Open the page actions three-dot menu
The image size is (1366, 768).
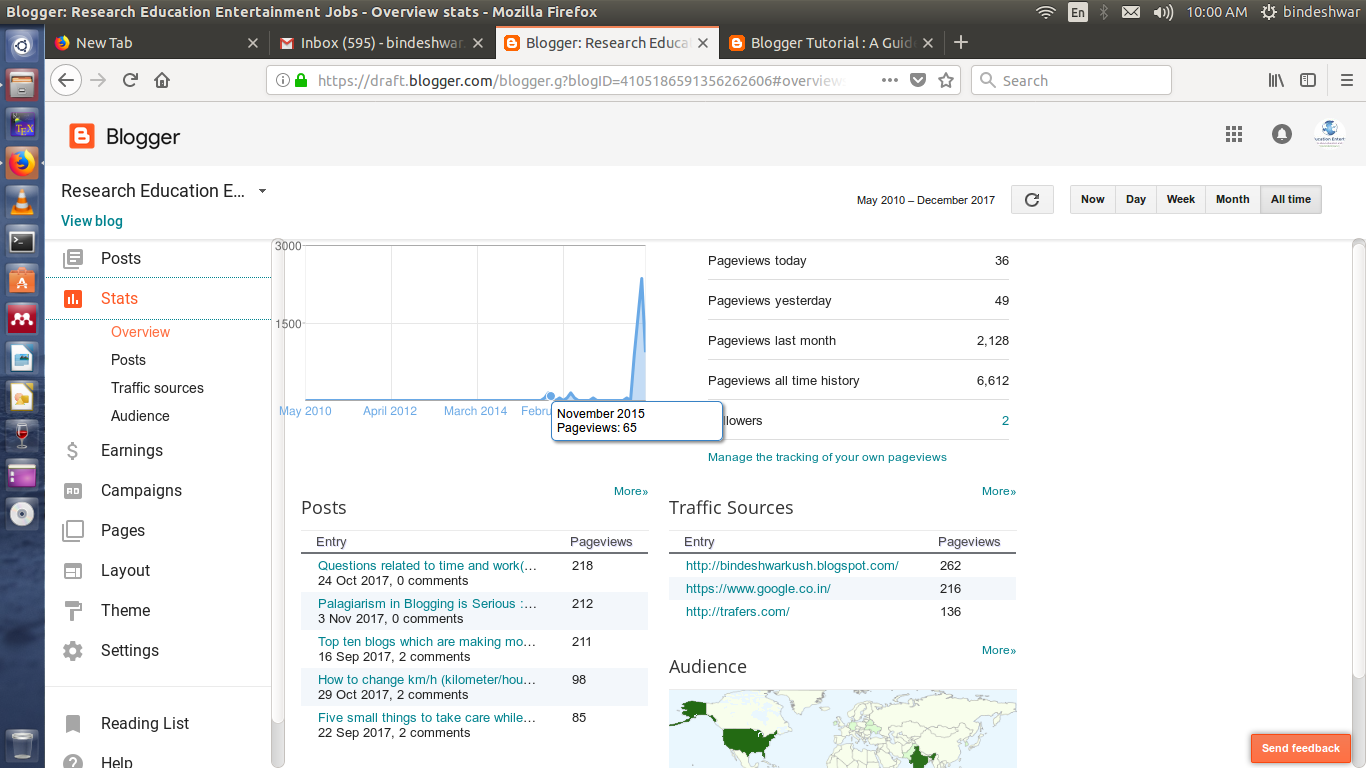click(890, 81)
